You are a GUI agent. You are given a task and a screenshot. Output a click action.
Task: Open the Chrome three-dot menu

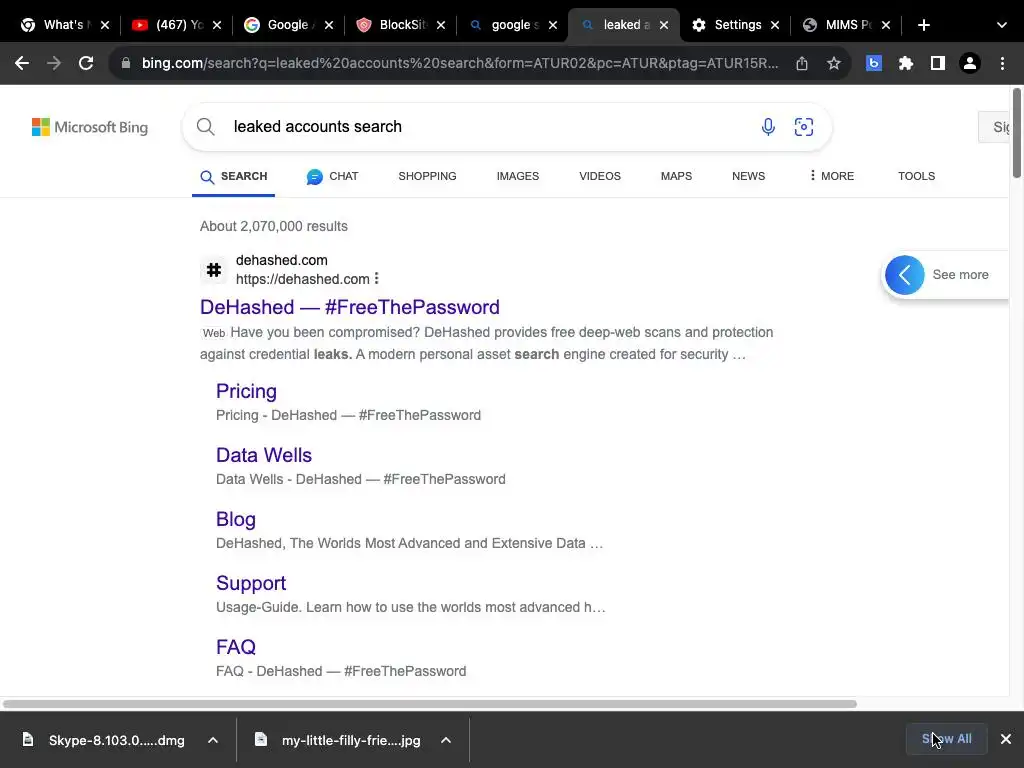(x=1002, y=63)
